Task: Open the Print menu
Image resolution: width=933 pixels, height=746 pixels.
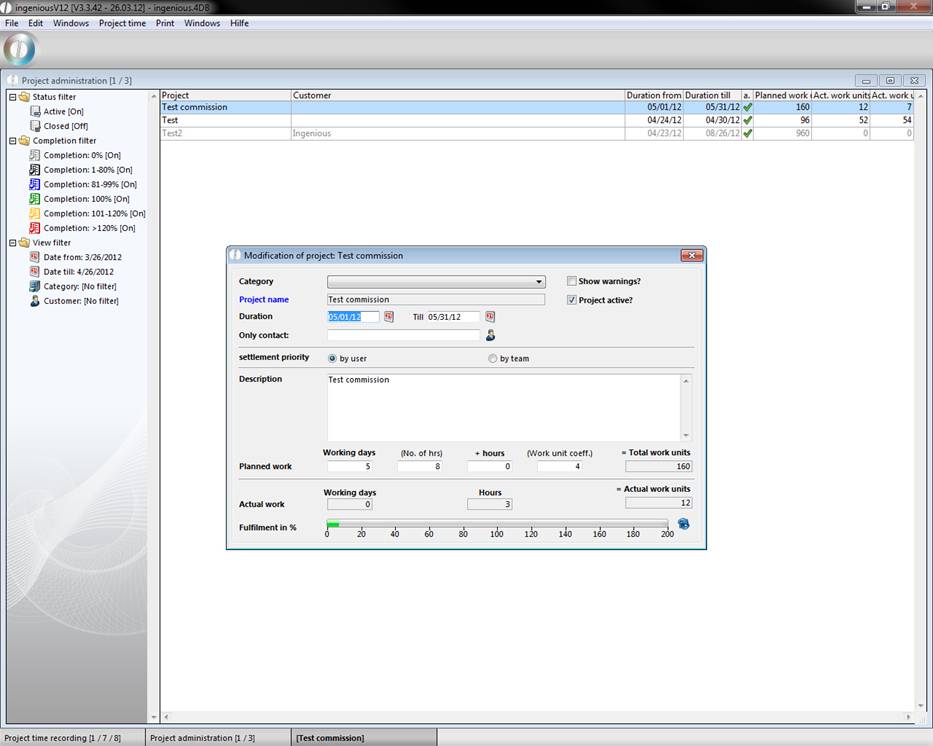Action: pyautogui.click(x=165, y=23)
